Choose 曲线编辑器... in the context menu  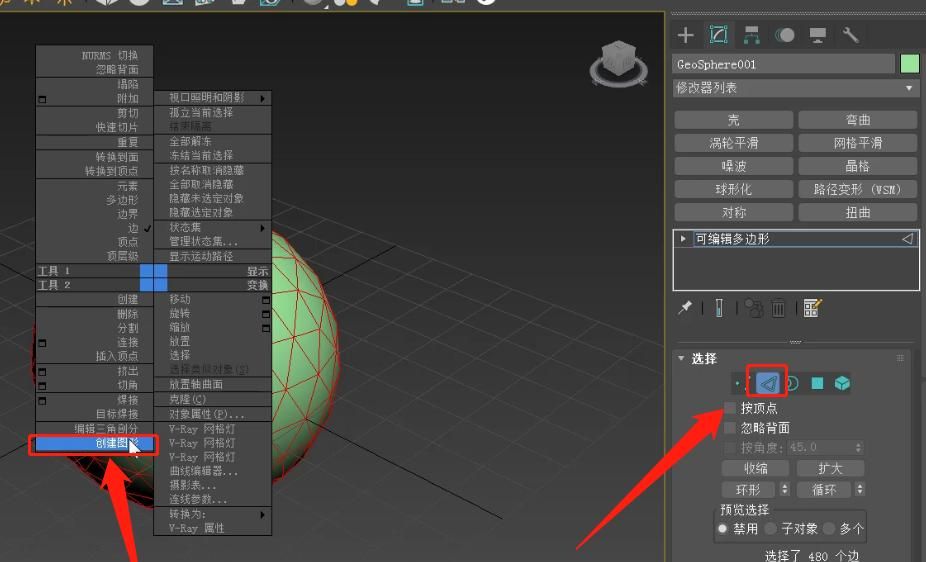[213, 472]
